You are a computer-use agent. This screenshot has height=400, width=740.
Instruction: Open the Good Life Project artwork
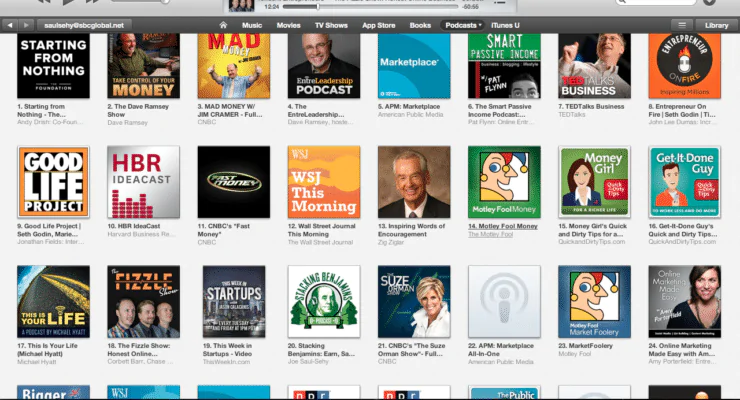[53, 182]
